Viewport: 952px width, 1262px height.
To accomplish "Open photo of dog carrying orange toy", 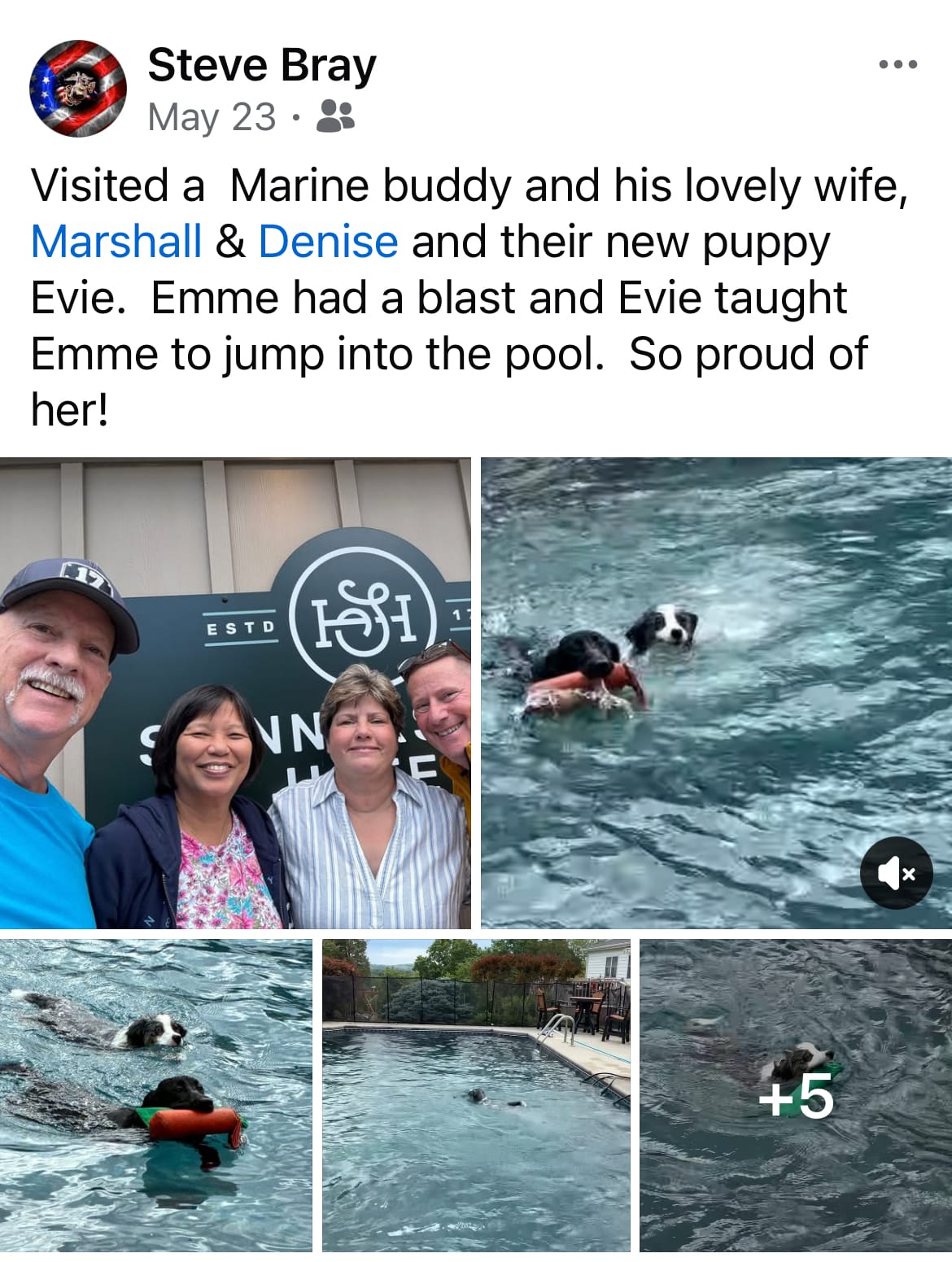I will [156, 1095].
